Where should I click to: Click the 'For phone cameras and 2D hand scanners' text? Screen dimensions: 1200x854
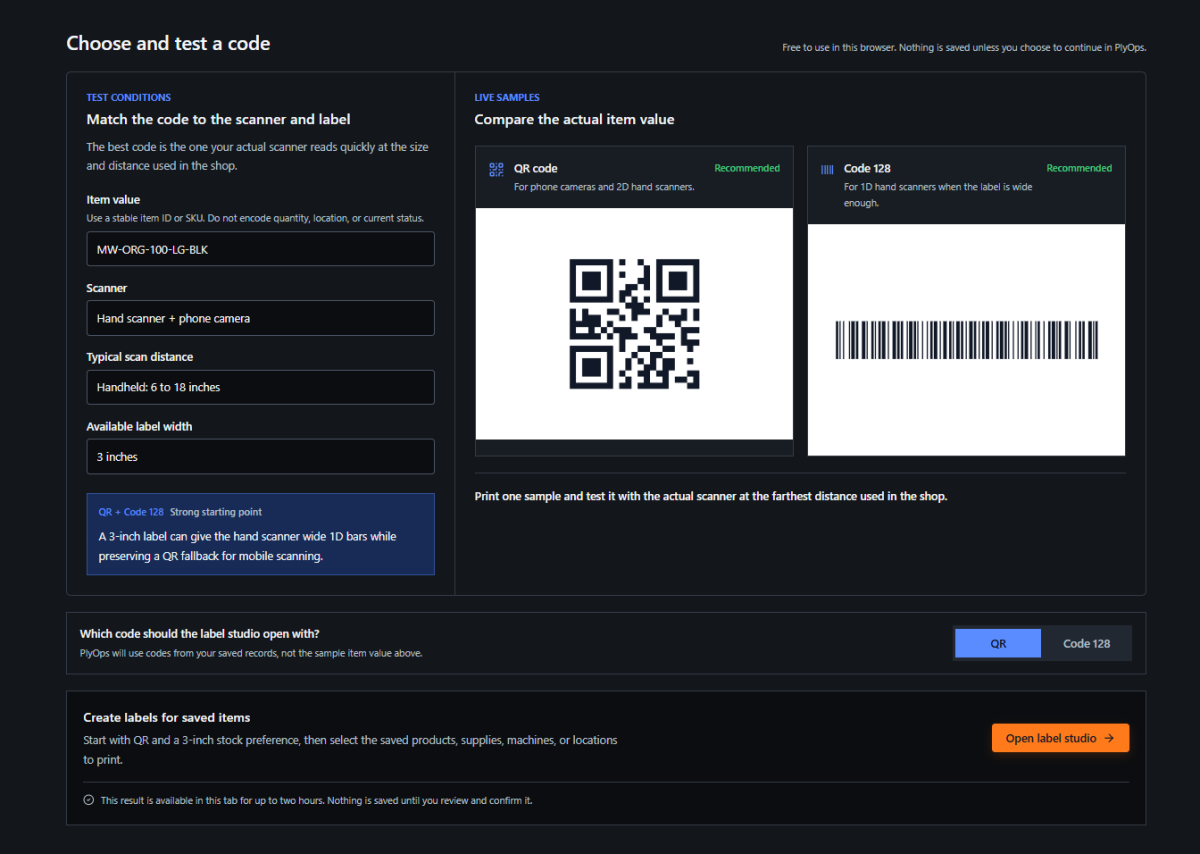point(604,187)
